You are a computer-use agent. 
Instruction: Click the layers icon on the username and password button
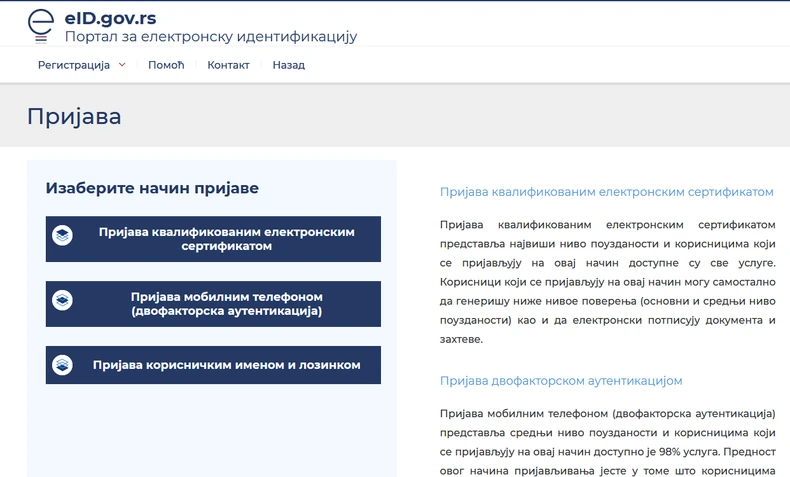tap(62, 365)
